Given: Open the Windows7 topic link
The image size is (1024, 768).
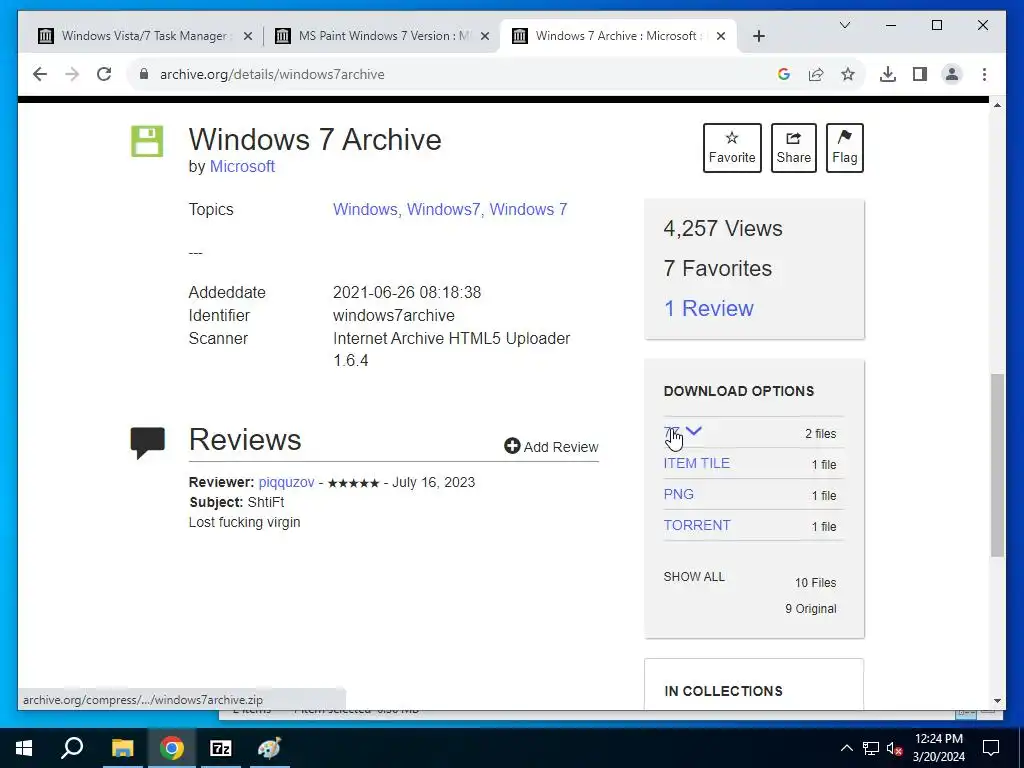Looking at the screenshot, I should click(443, 210).
